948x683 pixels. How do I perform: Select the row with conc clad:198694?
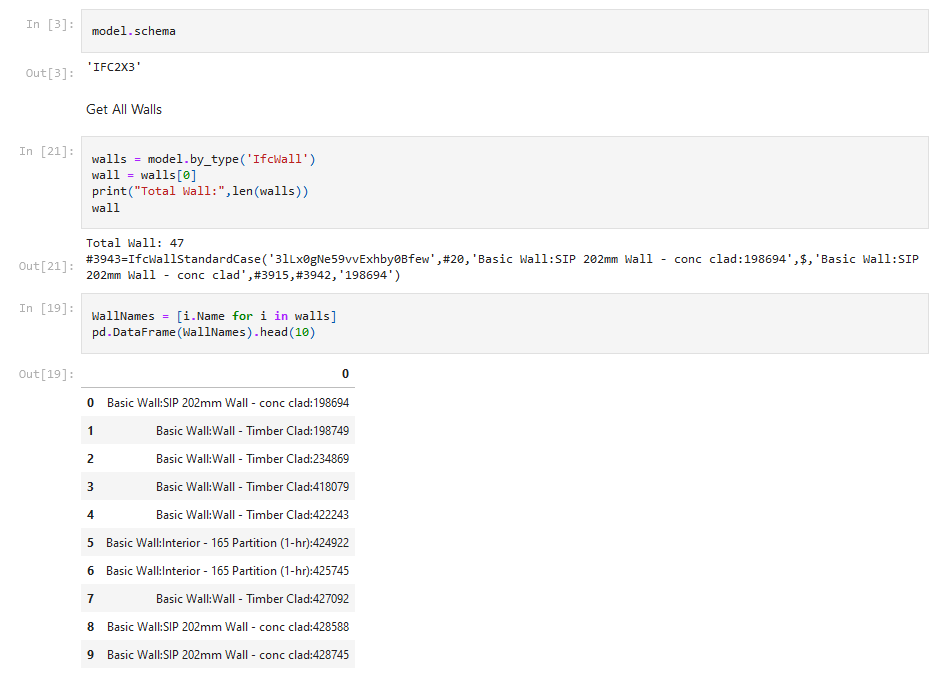tap(228, 403)
